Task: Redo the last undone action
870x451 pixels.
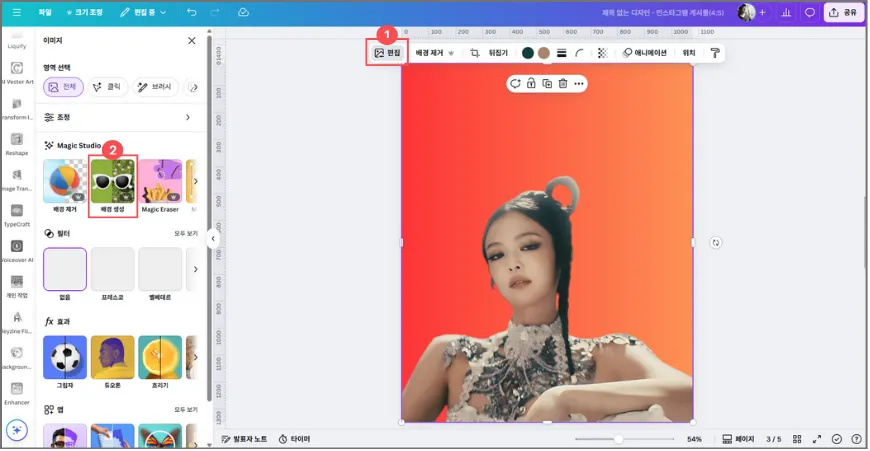Action: click(x=215, y=12)
